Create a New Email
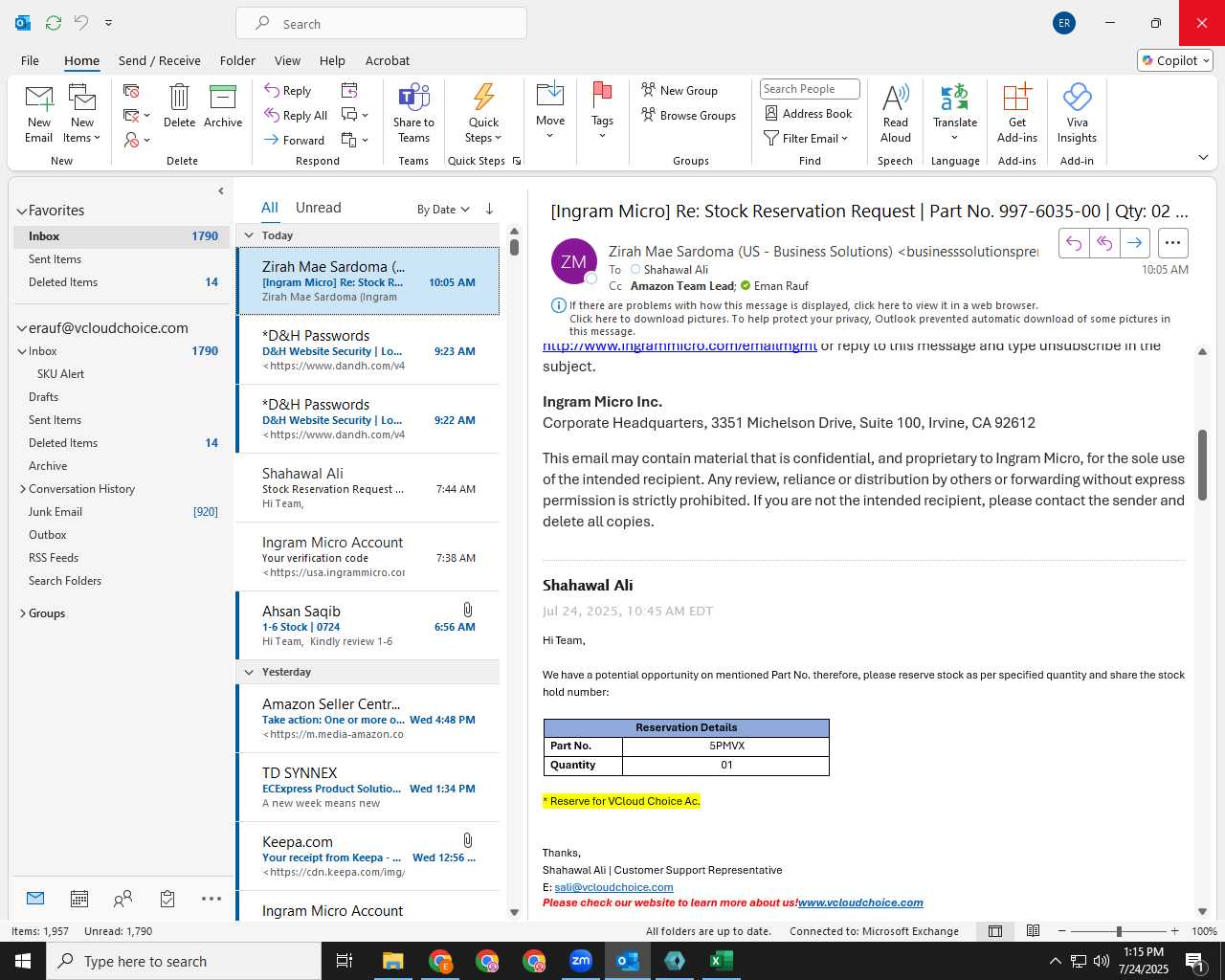 click(x=39, y=114)
